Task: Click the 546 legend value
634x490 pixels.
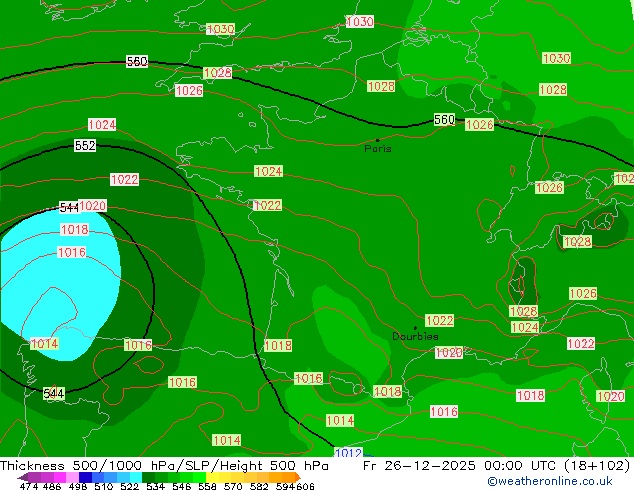Action: pyautogui.click(x=182, y=486)
